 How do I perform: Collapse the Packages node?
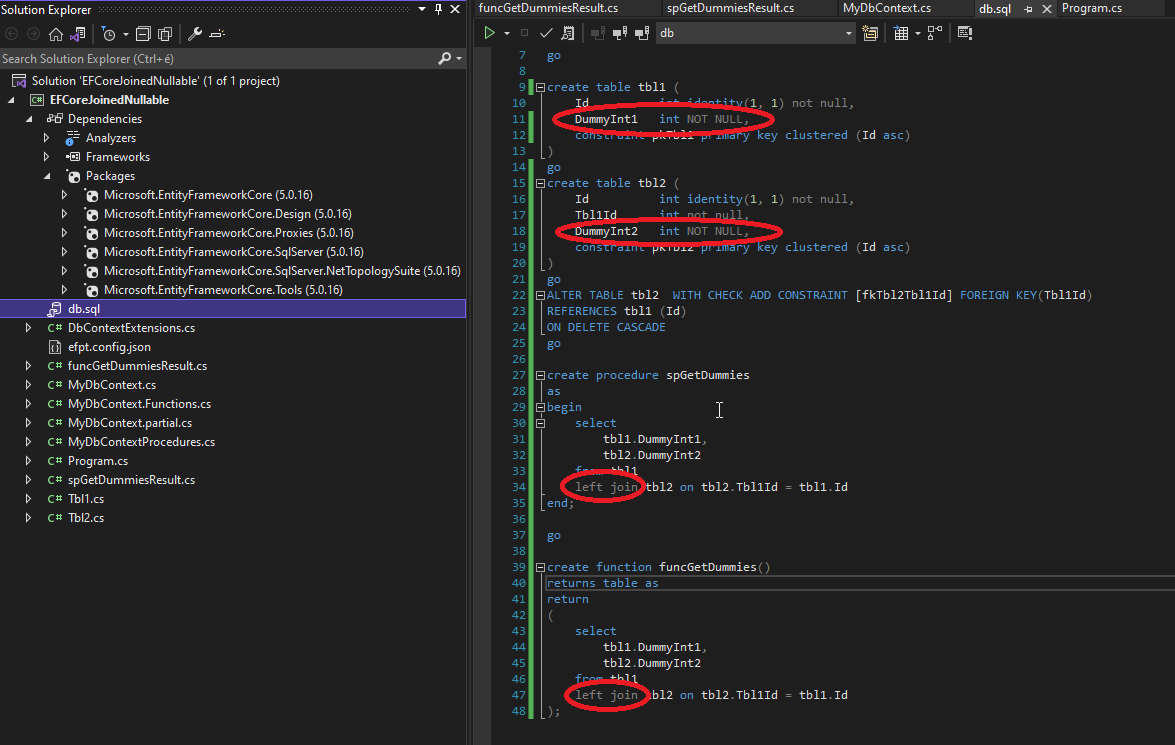(x=47, y=175)
